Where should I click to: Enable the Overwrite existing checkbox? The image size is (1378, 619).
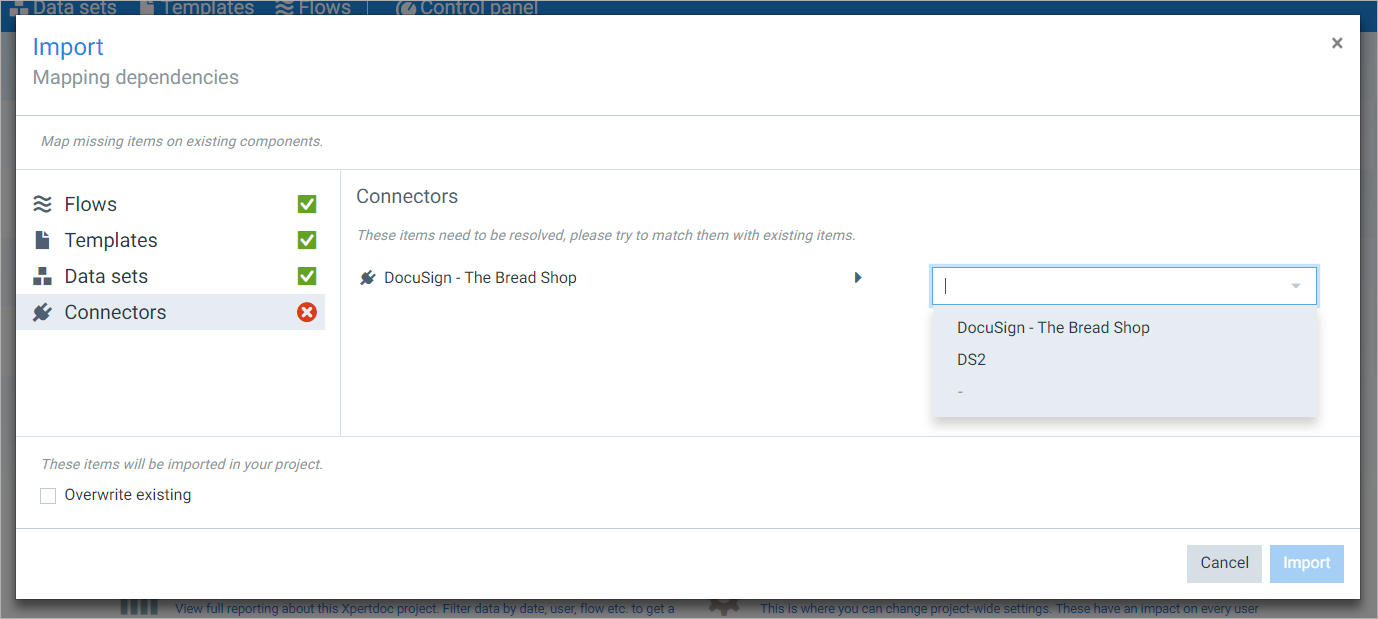tap(48, 495)
